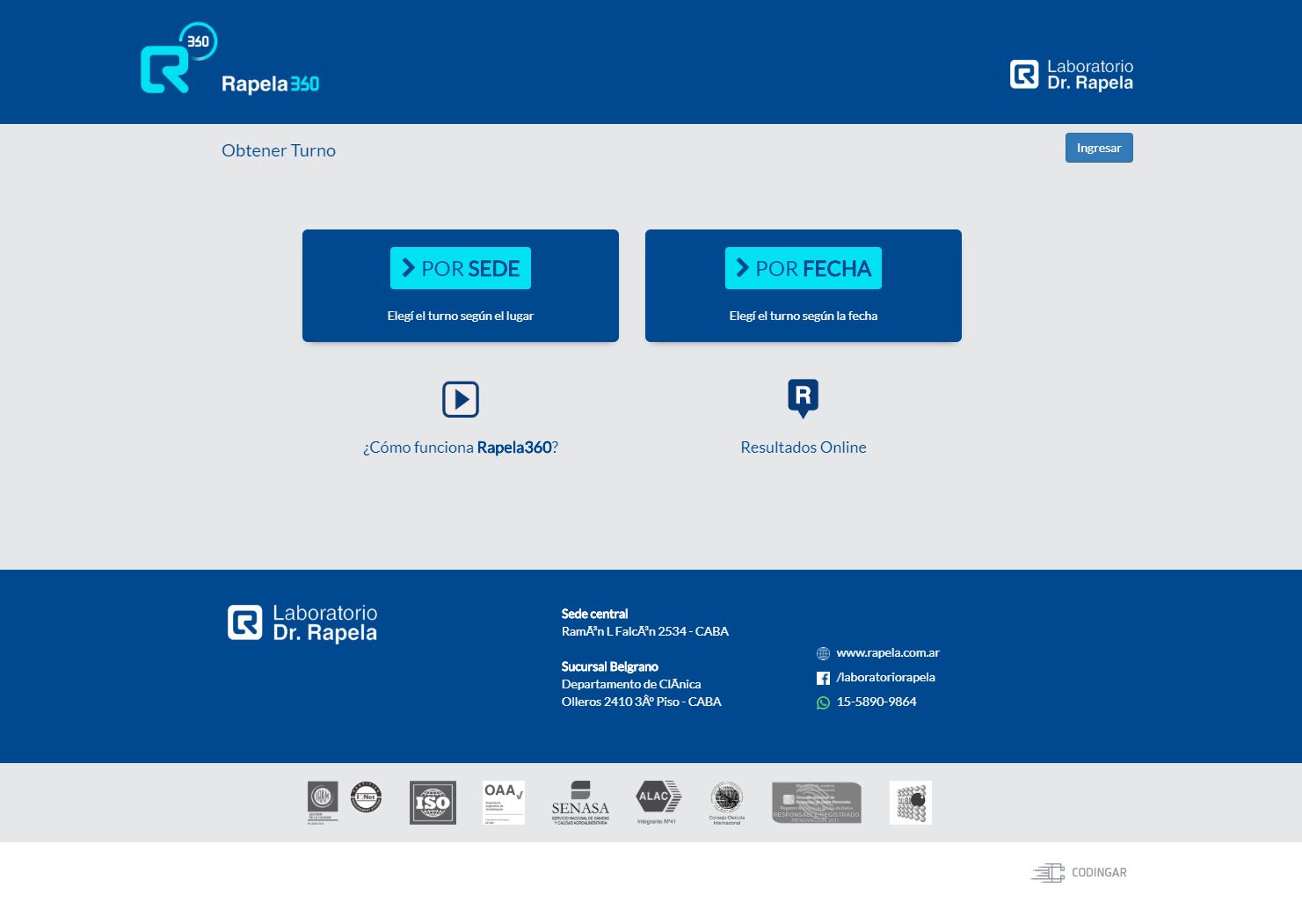Image resolution: width=1302 pixels, height=924 pixels.
Task: Click the WhatsApp icon in footer
Action: coord(823,702)
